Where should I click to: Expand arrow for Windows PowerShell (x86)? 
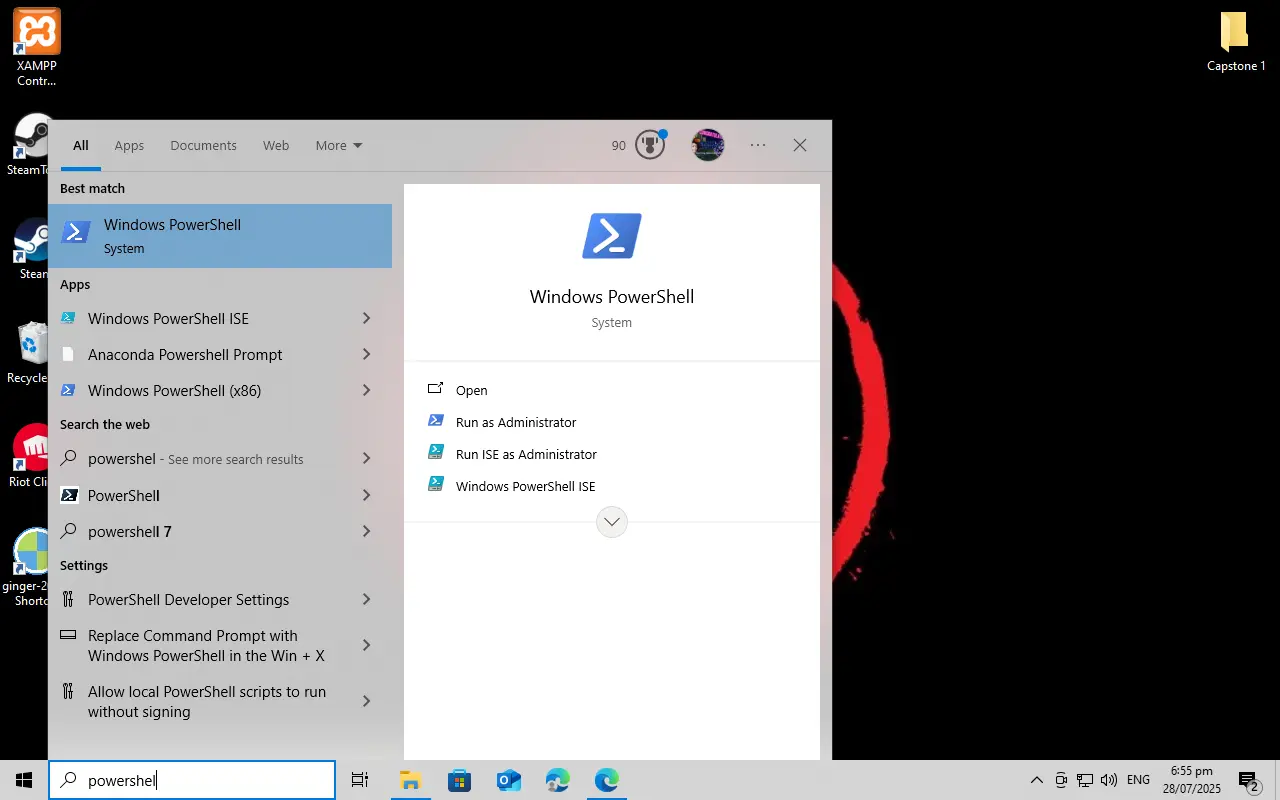pos(366,390)
